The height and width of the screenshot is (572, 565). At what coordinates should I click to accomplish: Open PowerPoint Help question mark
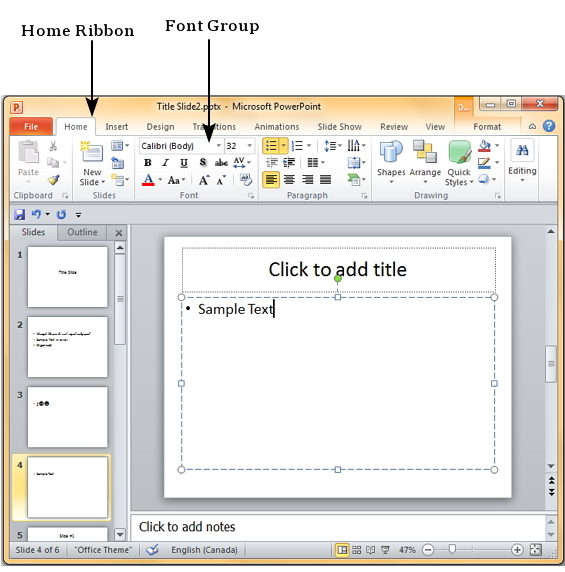pos(549,126)
